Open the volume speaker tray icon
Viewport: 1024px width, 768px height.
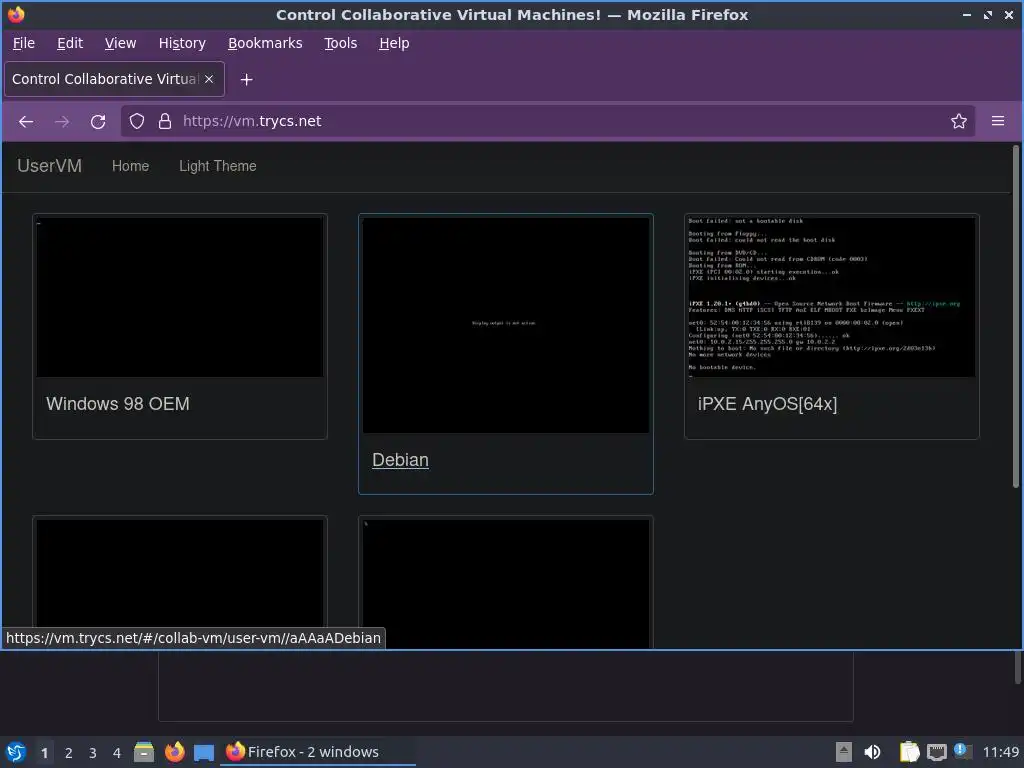(872, 752)
